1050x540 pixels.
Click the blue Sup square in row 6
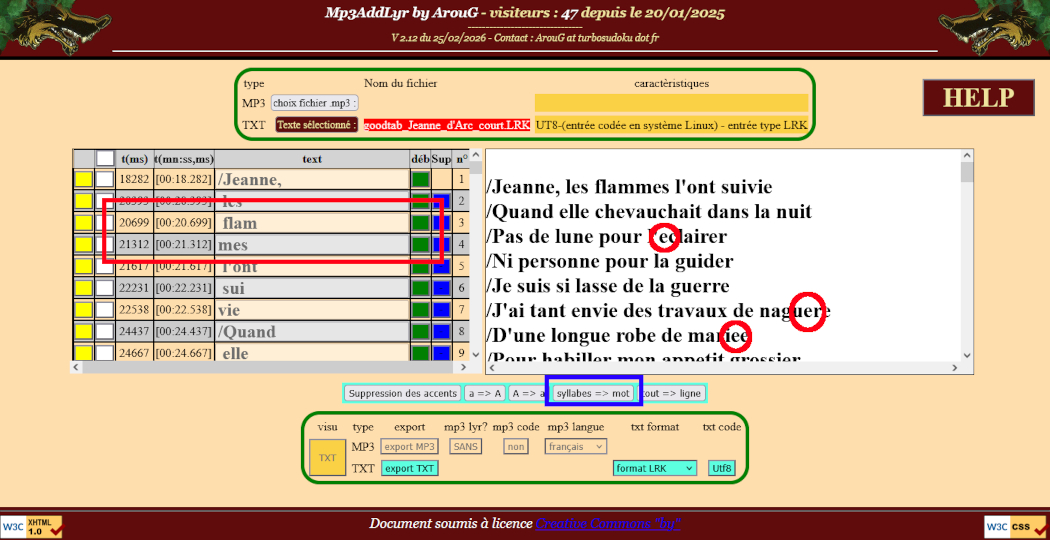pos(441,288)
